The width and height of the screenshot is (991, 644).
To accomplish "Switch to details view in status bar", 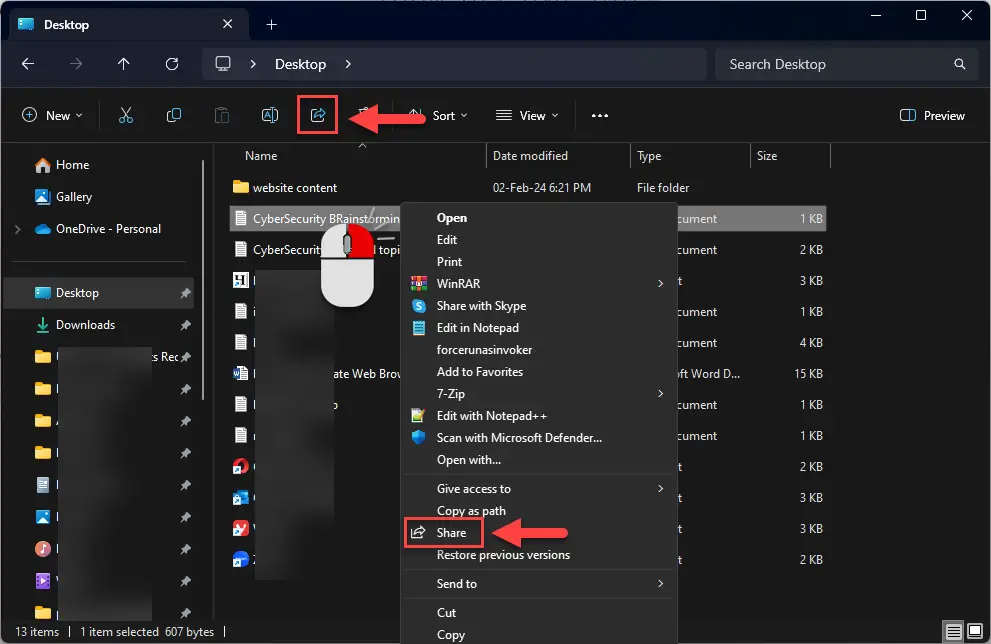I will coord(954,632).
